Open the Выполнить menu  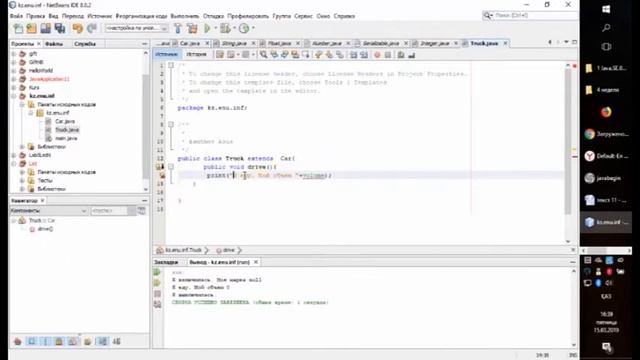(184, 16)
